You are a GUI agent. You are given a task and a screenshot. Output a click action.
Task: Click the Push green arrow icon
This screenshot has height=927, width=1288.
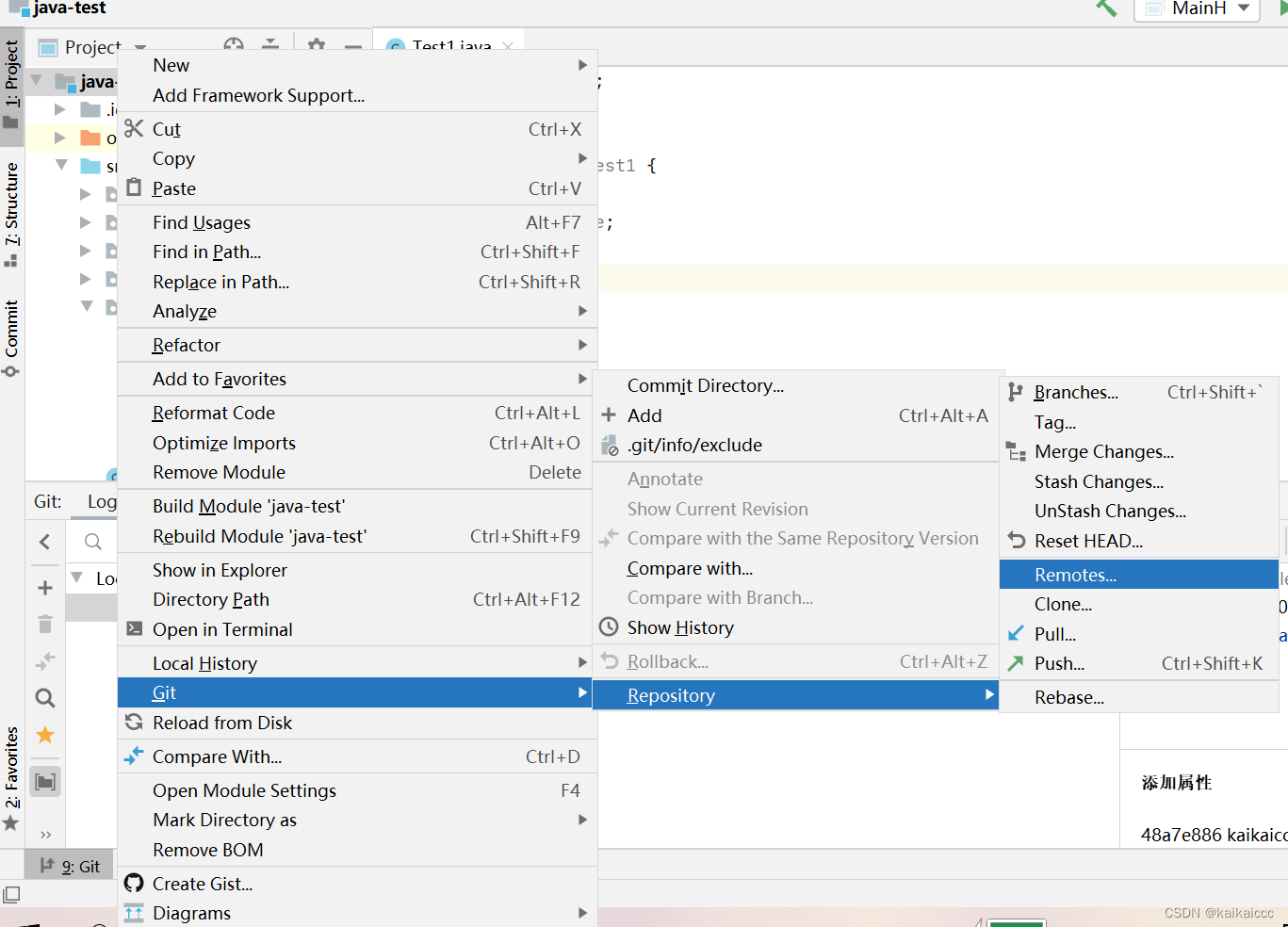(x=1016, y=662)
